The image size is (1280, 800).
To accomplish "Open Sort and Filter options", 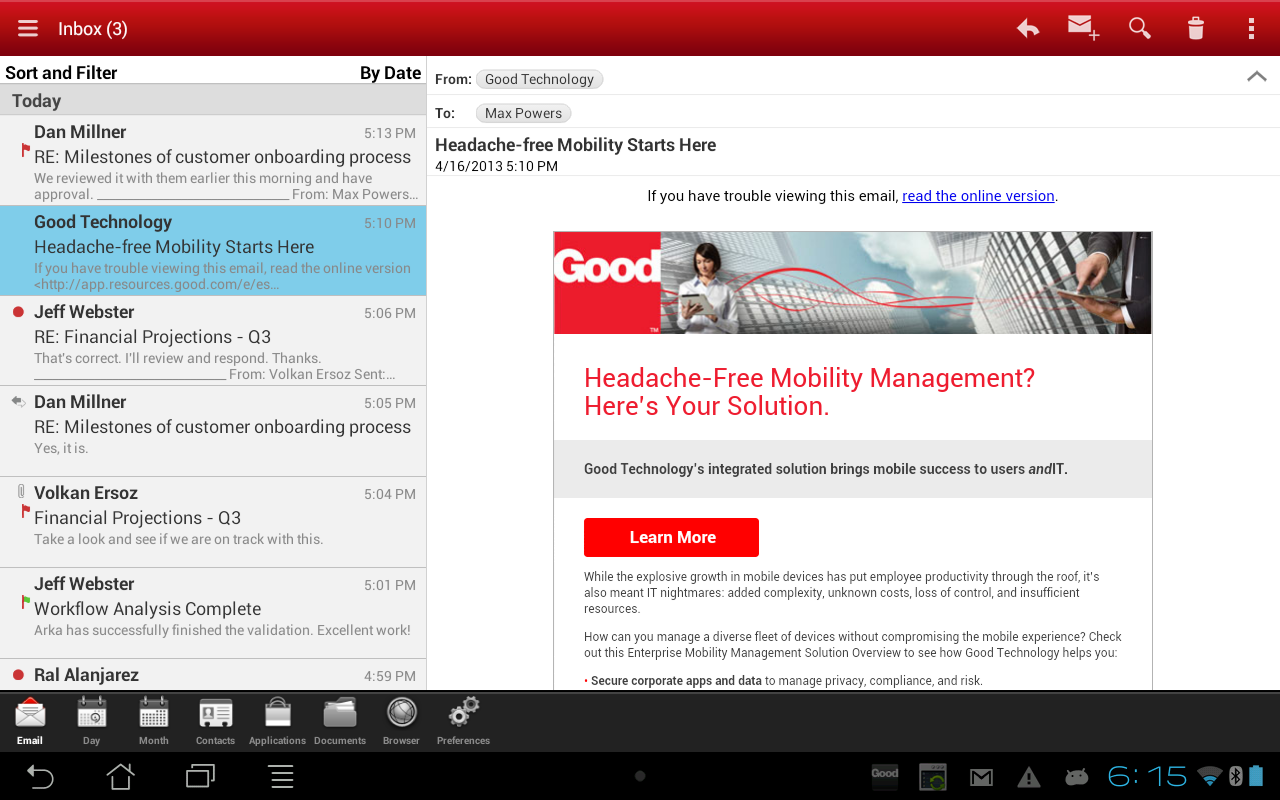I will [61, 72].
